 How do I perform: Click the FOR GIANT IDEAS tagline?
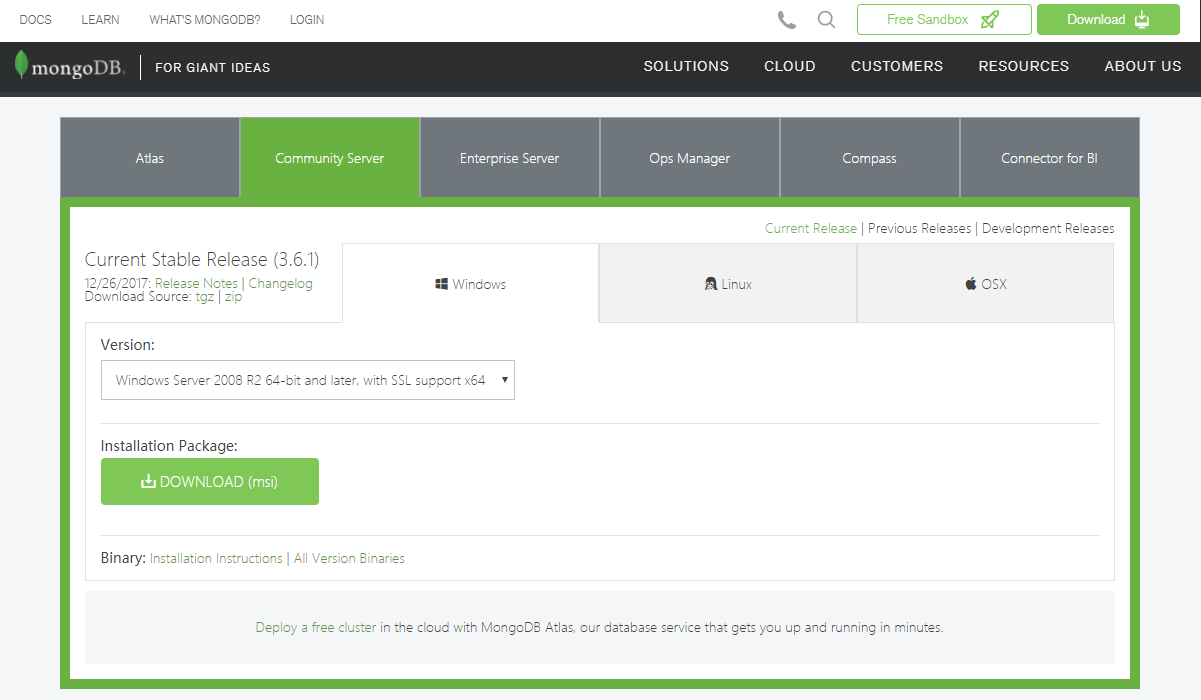pos(213,68)
